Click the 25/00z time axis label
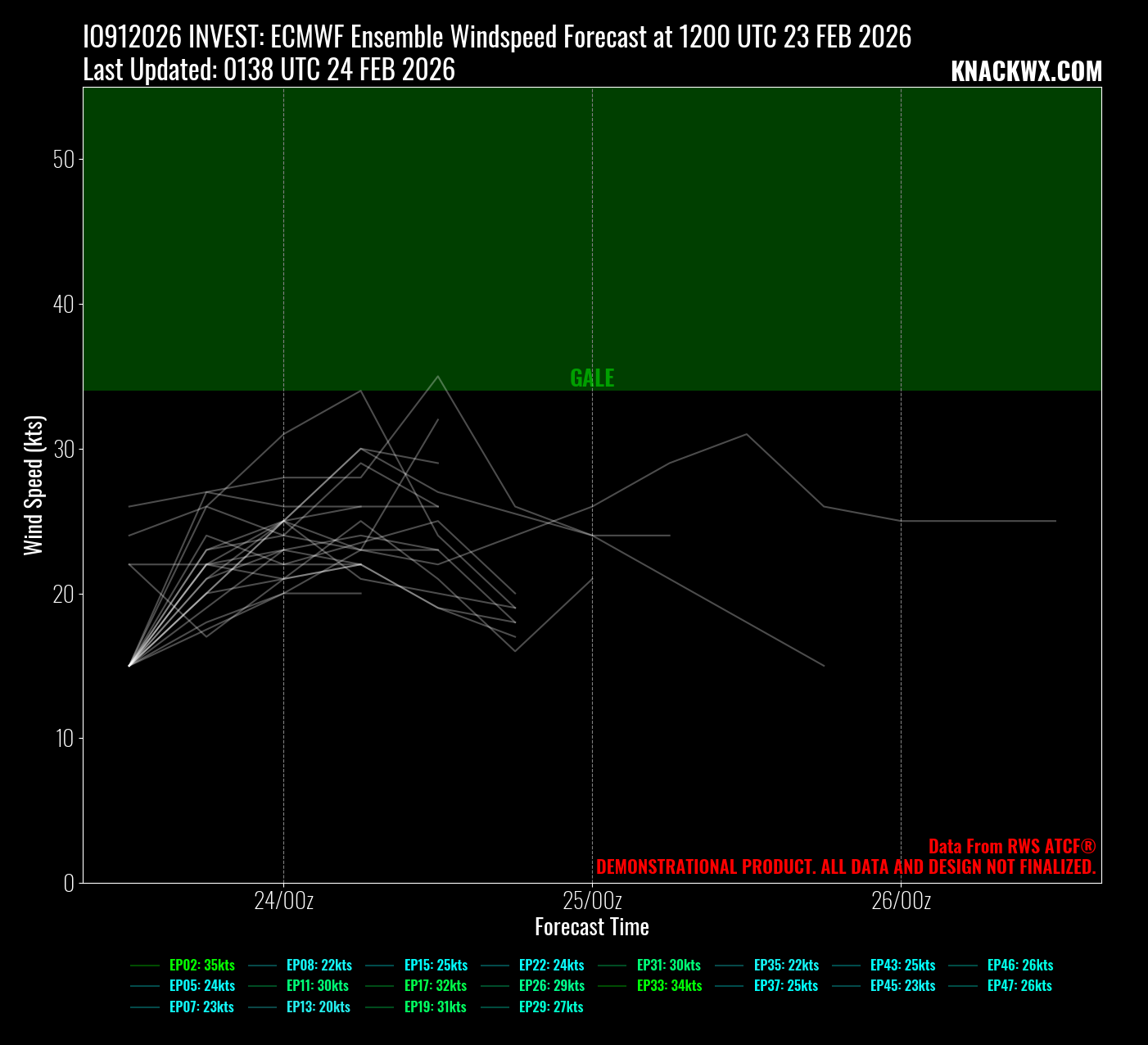This screenshot has height=1045, width=1148. [592, 901]
